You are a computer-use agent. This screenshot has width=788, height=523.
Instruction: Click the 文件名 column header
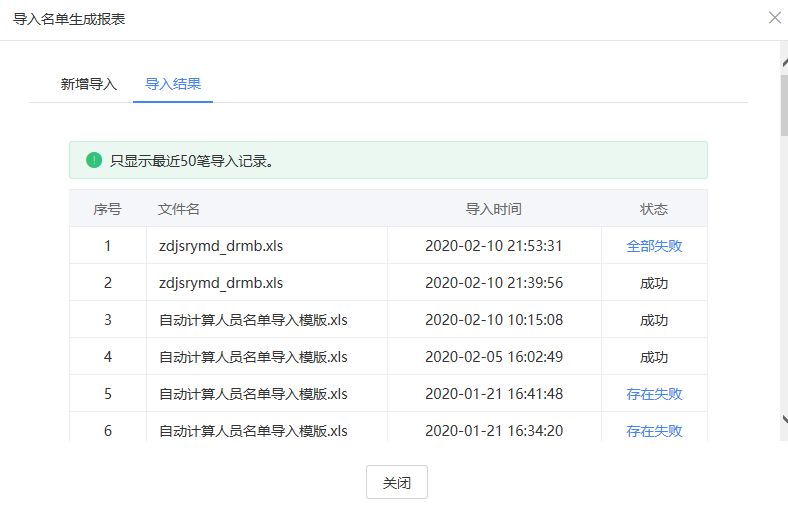click(178, 209)
